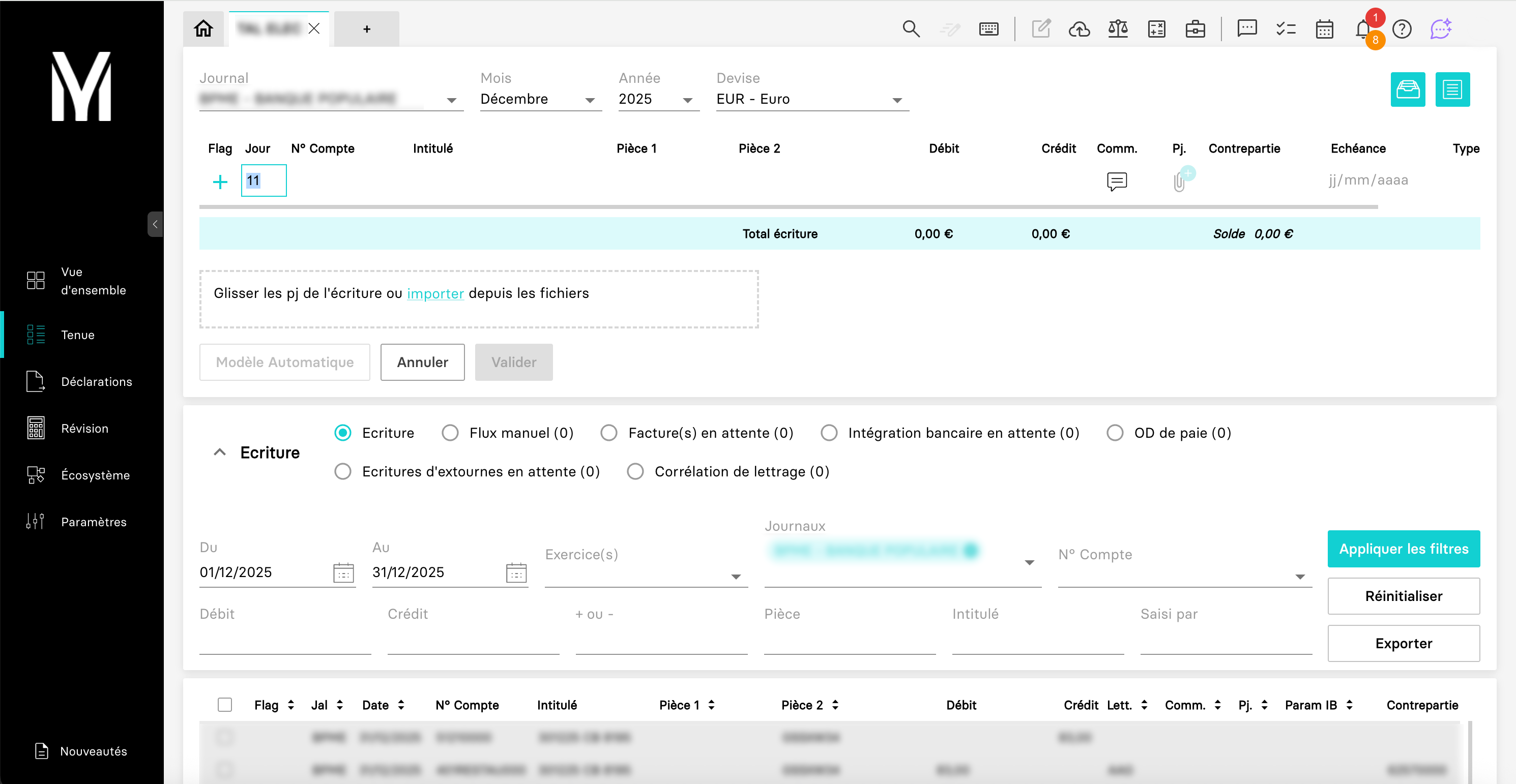Click the Réinitialiser button
Image resolution: width=1516 pixels, height=784 pixels.
[x=1404, y=596]
